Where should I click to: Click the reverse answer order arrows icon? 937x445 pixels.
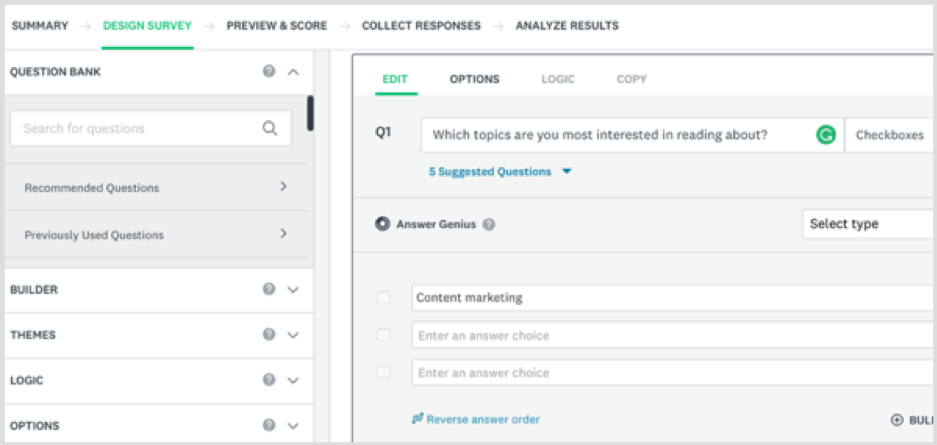pyautogui.click(x=418, y=419)
